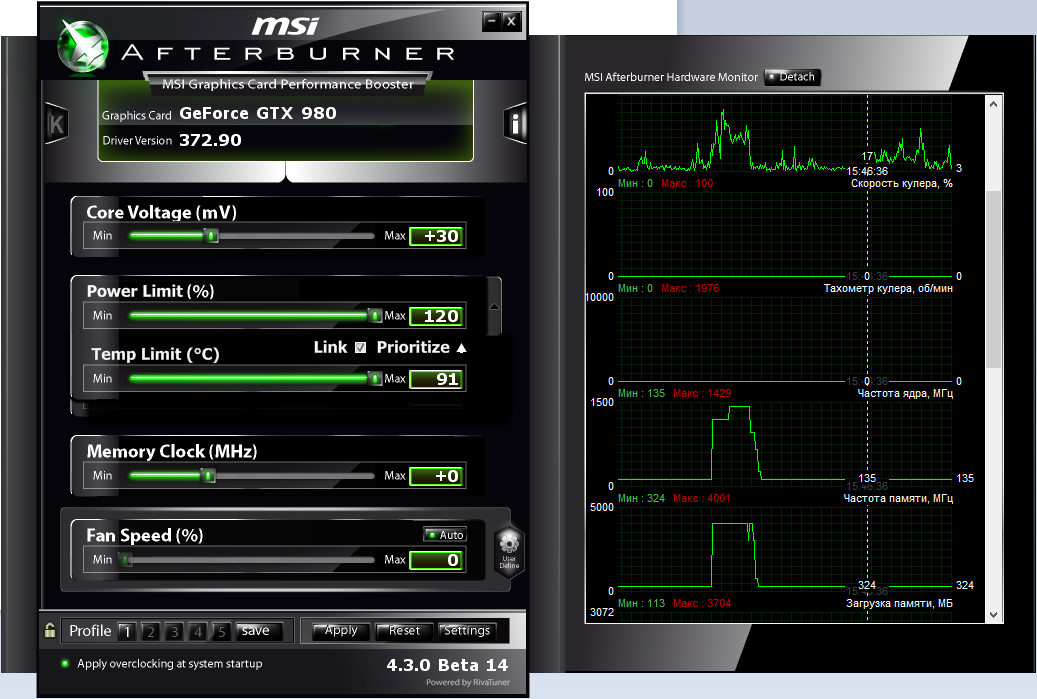Click the Memory Clock slider handle
Image resolution: width=1037 pixels, height=699 pixels.
[208, 475]
